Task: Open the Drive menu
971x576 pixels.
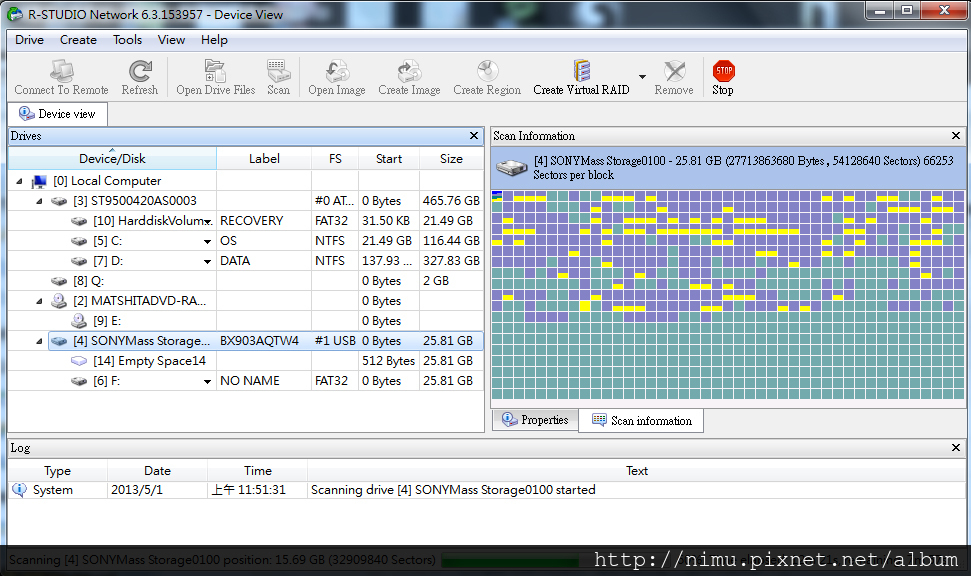Action: [29, 40]
